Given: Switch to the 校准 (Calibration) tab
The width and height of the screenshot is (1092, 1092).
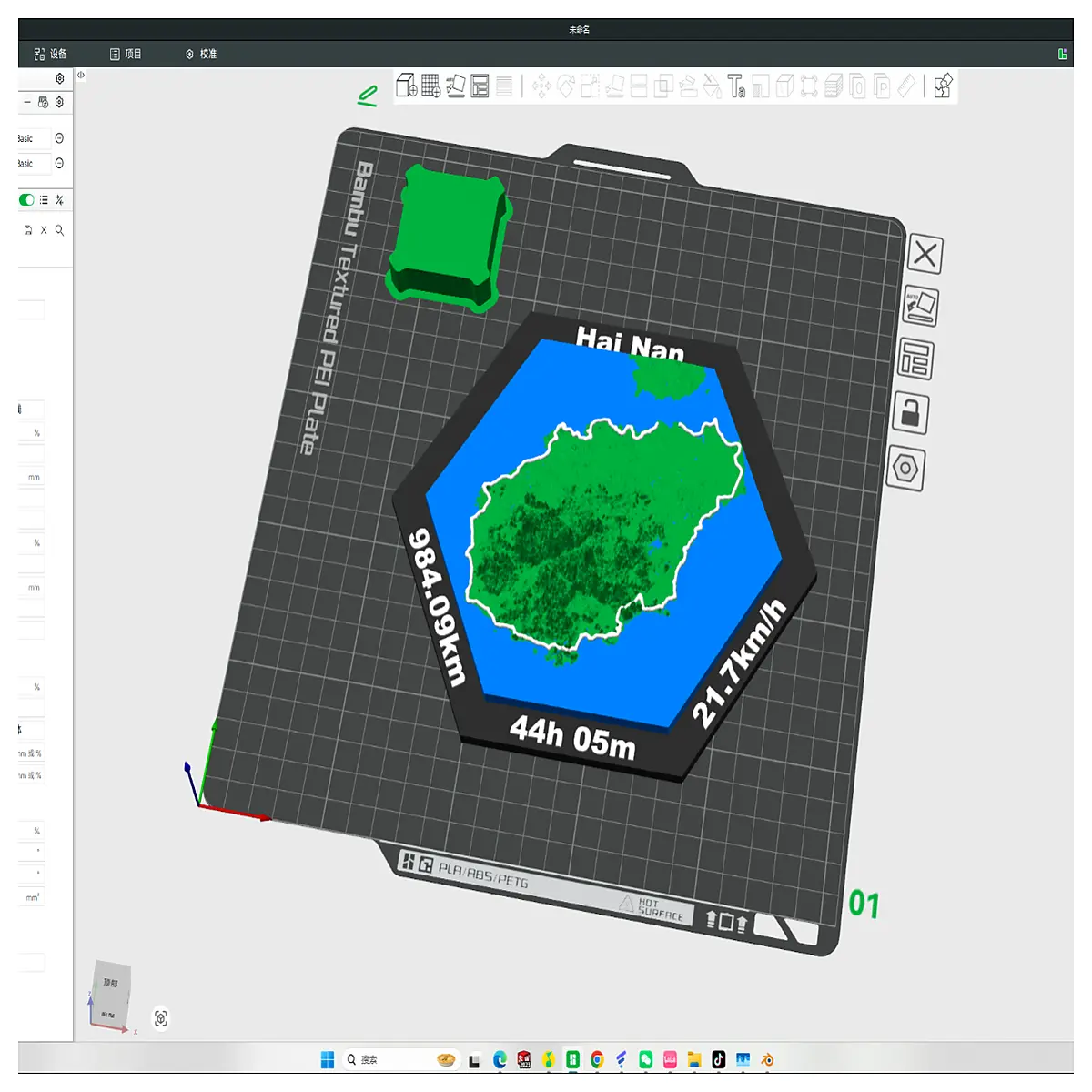Looking at the screenshot, I should [x=201, y=54].
